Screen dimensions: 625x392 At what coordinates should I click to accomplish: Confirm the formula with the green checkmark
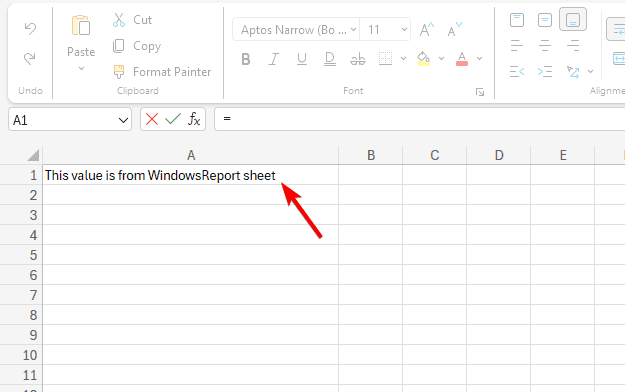click(x=173, y=119)
